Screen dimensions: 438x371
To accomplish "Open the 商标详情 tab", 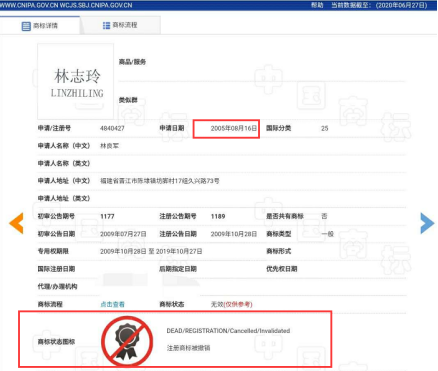I will click(x=40, y=25).
